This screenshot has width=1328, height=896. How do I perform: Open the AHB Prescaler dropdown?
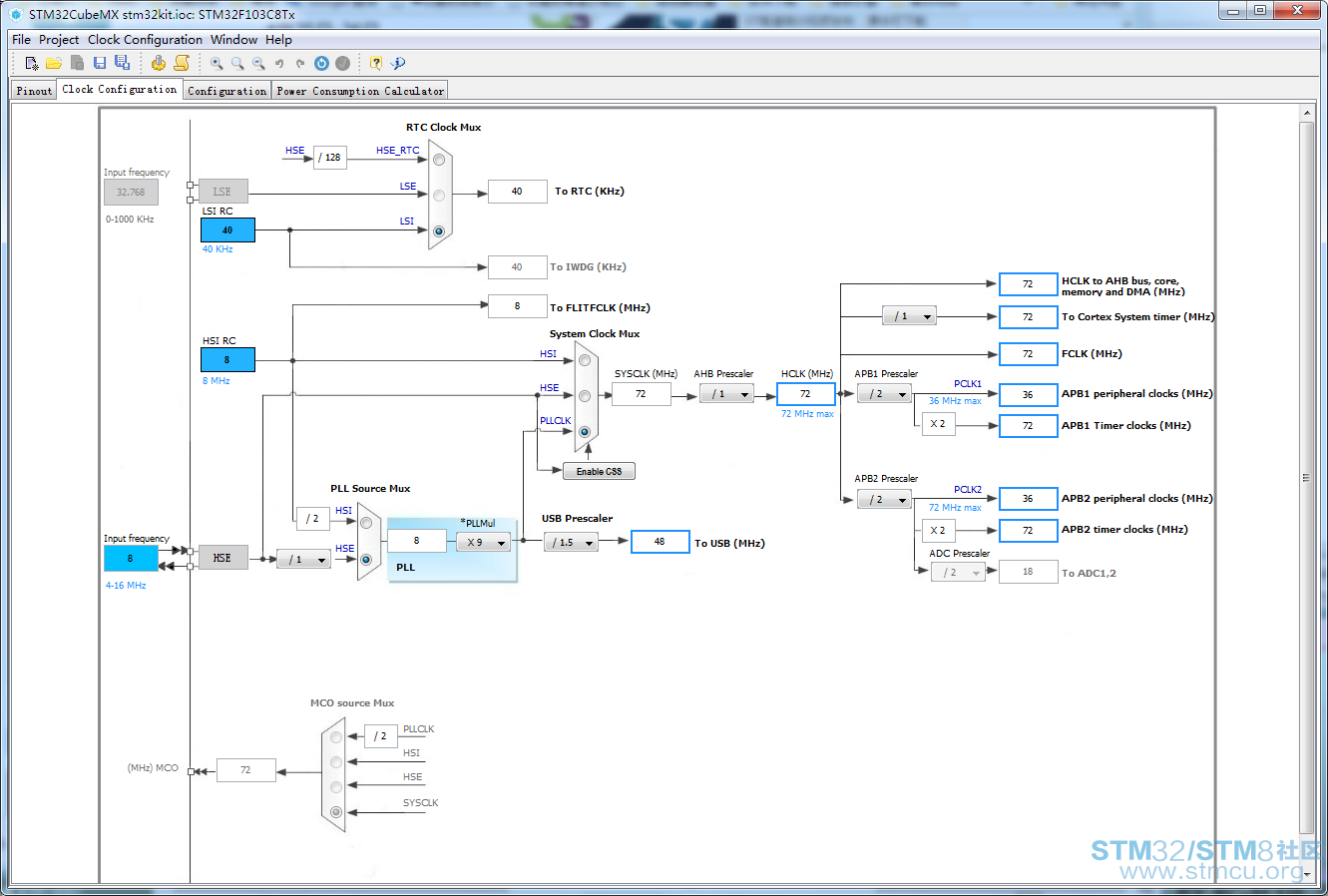click(x=726, y=394)
